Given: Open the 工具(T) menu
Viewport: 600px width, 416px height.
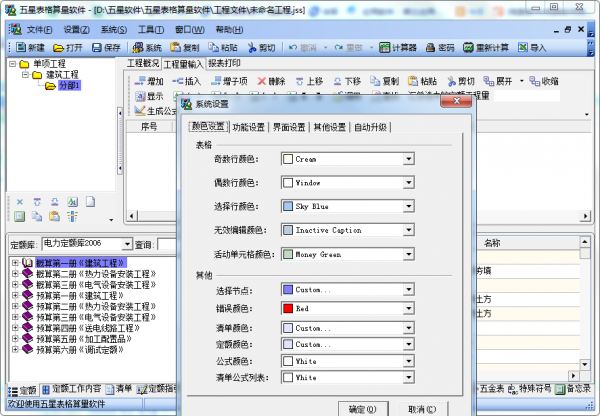Looking at the screenshot, I should [x=151, y=29].
